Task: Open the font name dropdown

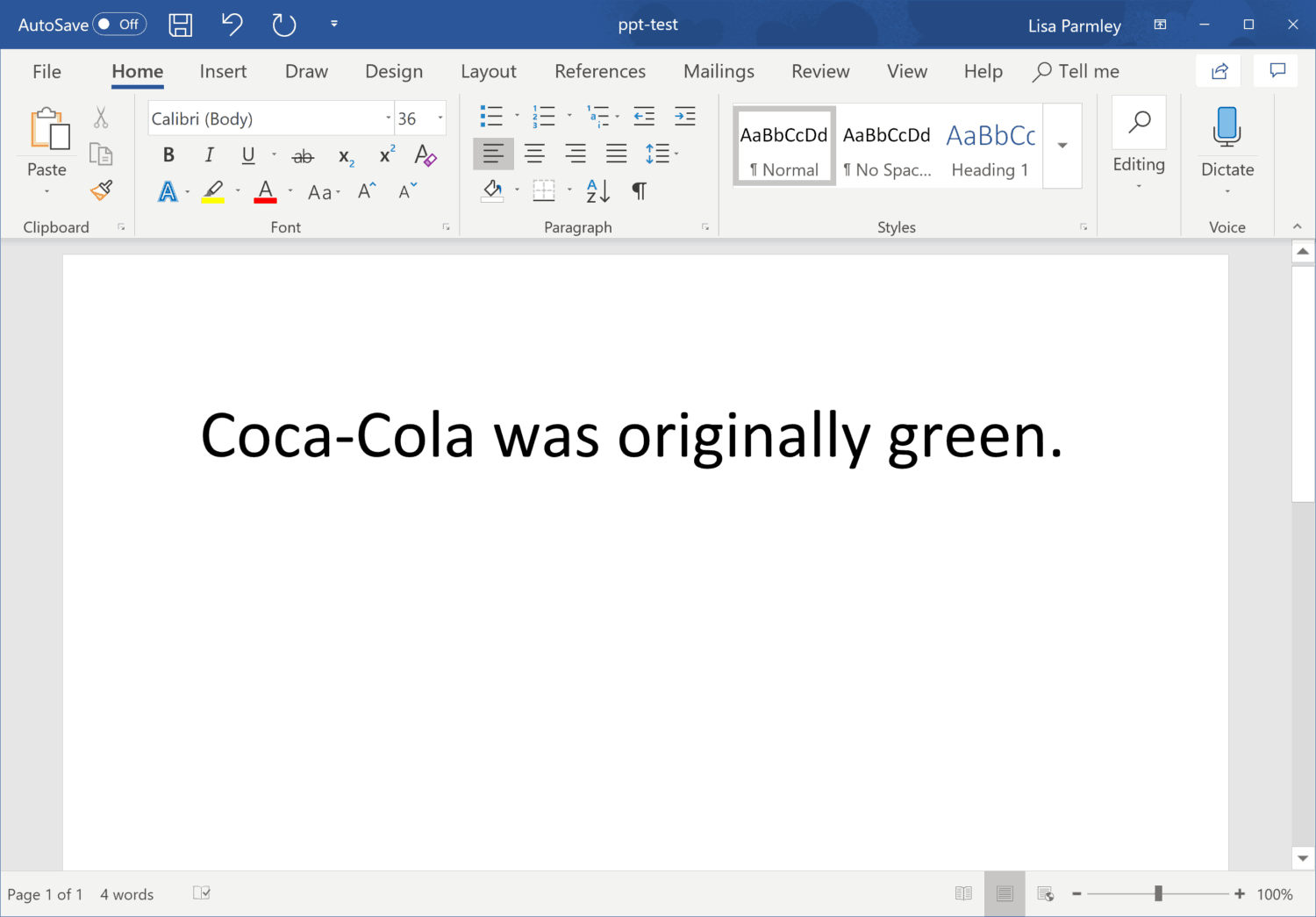Action: [389, 118]
